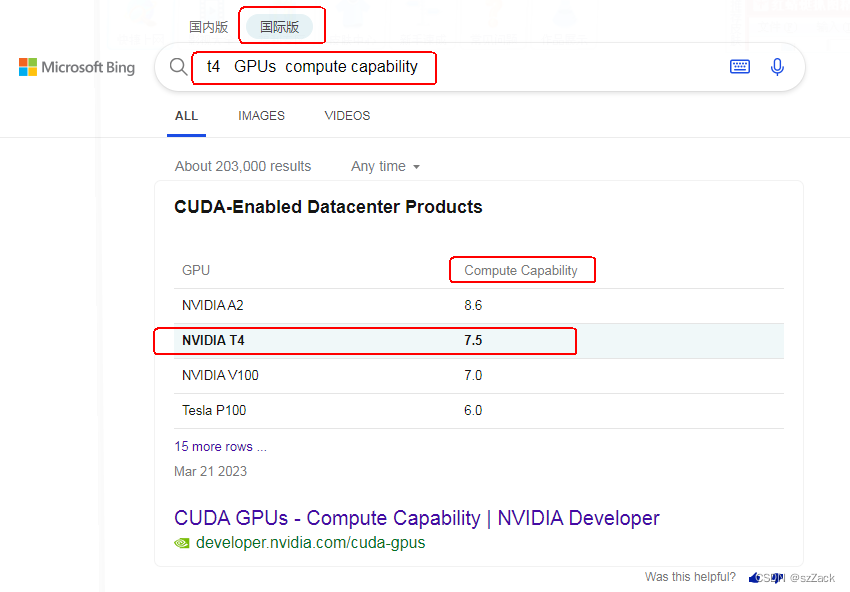Click the NVIDIA favicon beside developer.nvidia.com

click(182, 543)
